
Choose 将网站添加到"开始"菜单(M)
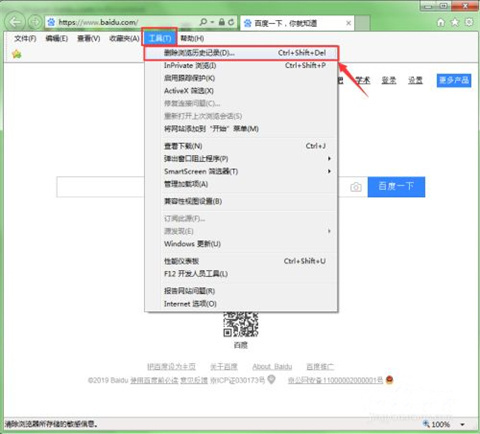point(241,129)
